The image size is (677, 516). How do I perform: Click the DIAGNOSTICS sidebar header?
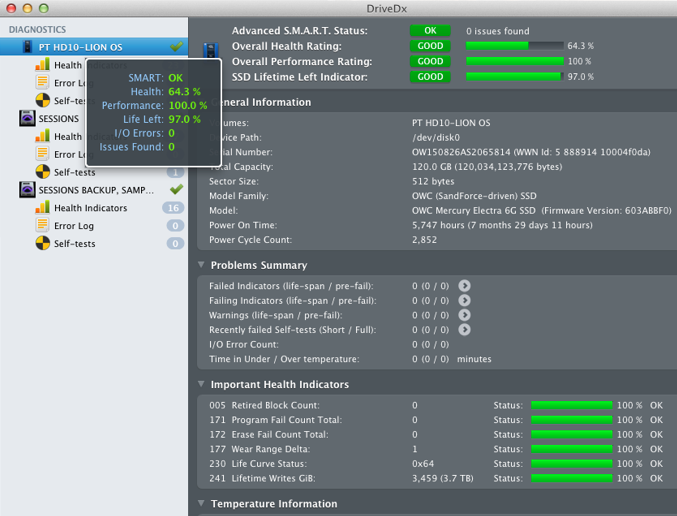(38, 29)
